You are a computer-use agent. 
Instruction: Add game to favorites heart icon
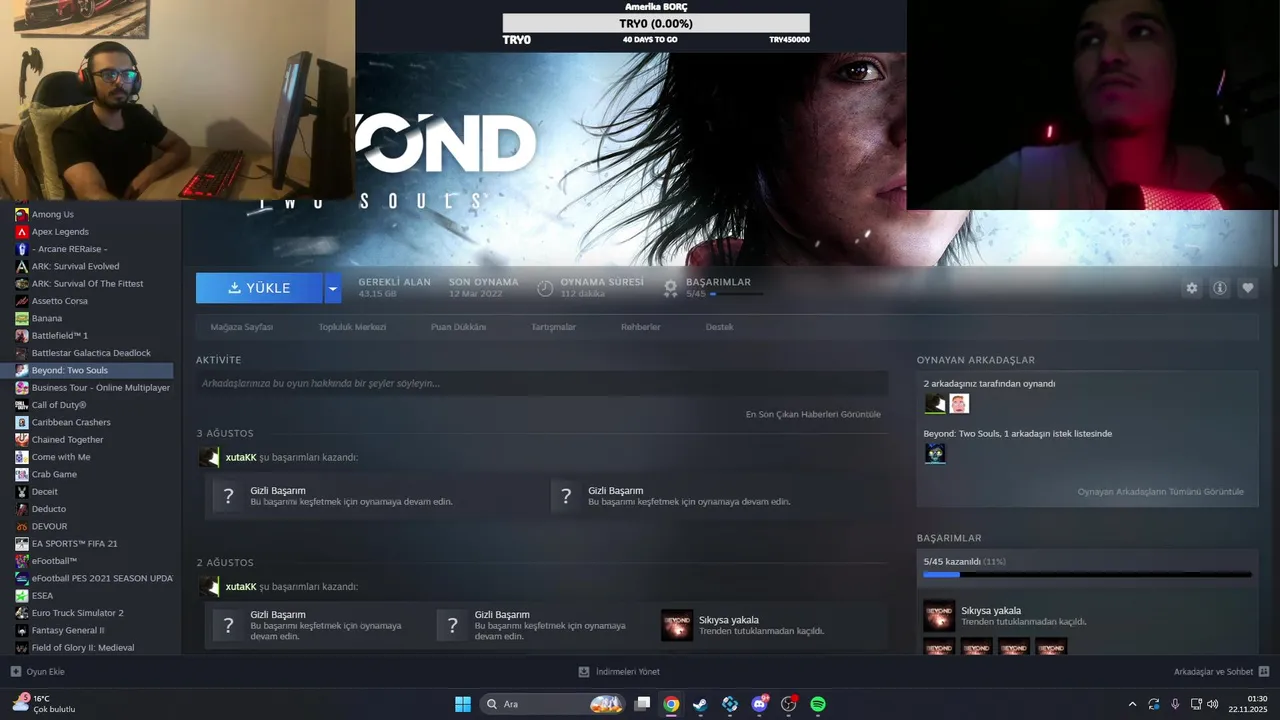click(x=1248, y=288)
